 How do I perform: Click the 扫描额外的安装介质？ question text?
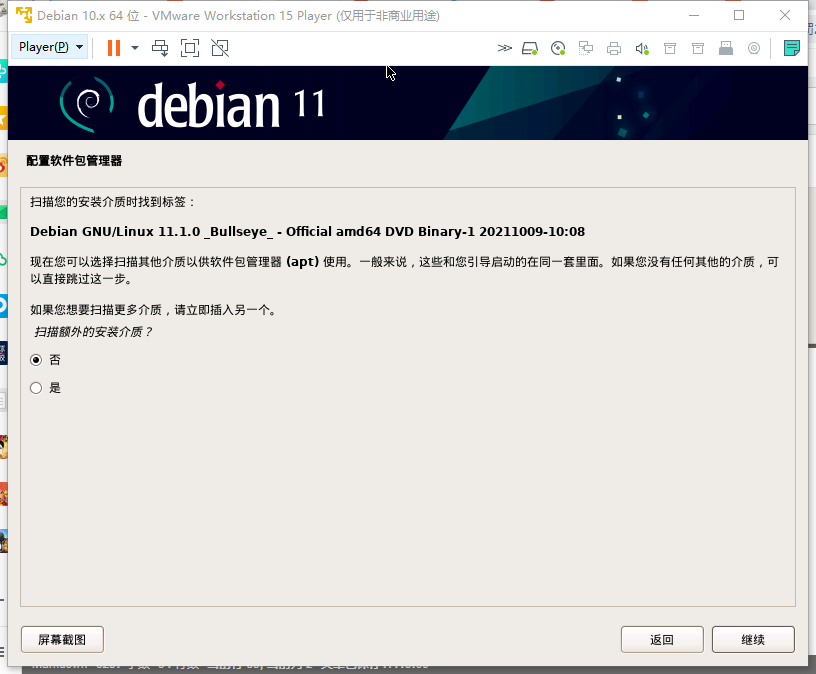tap(93, 332)
